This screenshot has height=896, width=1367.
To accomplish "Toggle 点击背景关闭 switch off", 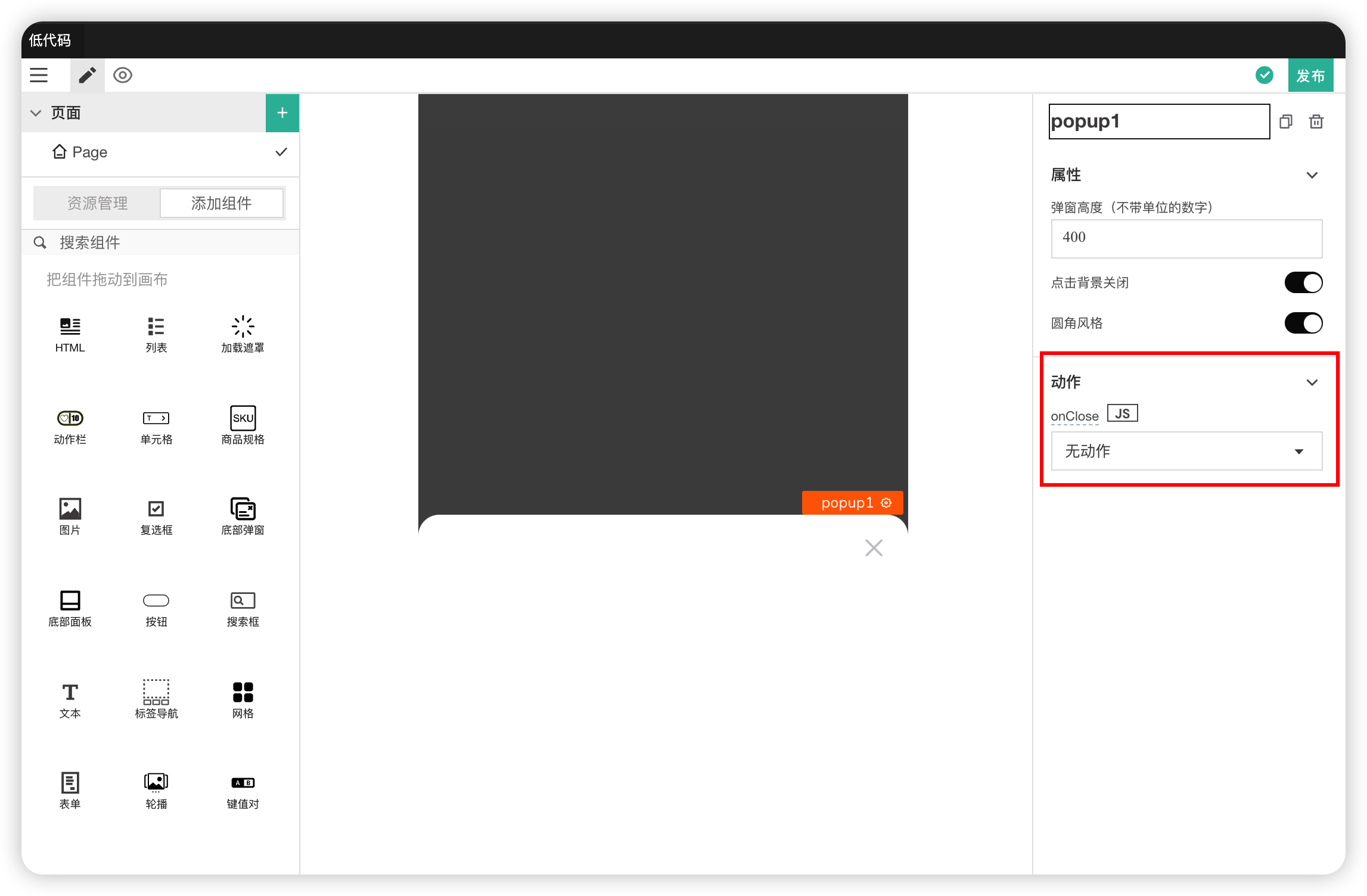I will (x=1303, y=282).
